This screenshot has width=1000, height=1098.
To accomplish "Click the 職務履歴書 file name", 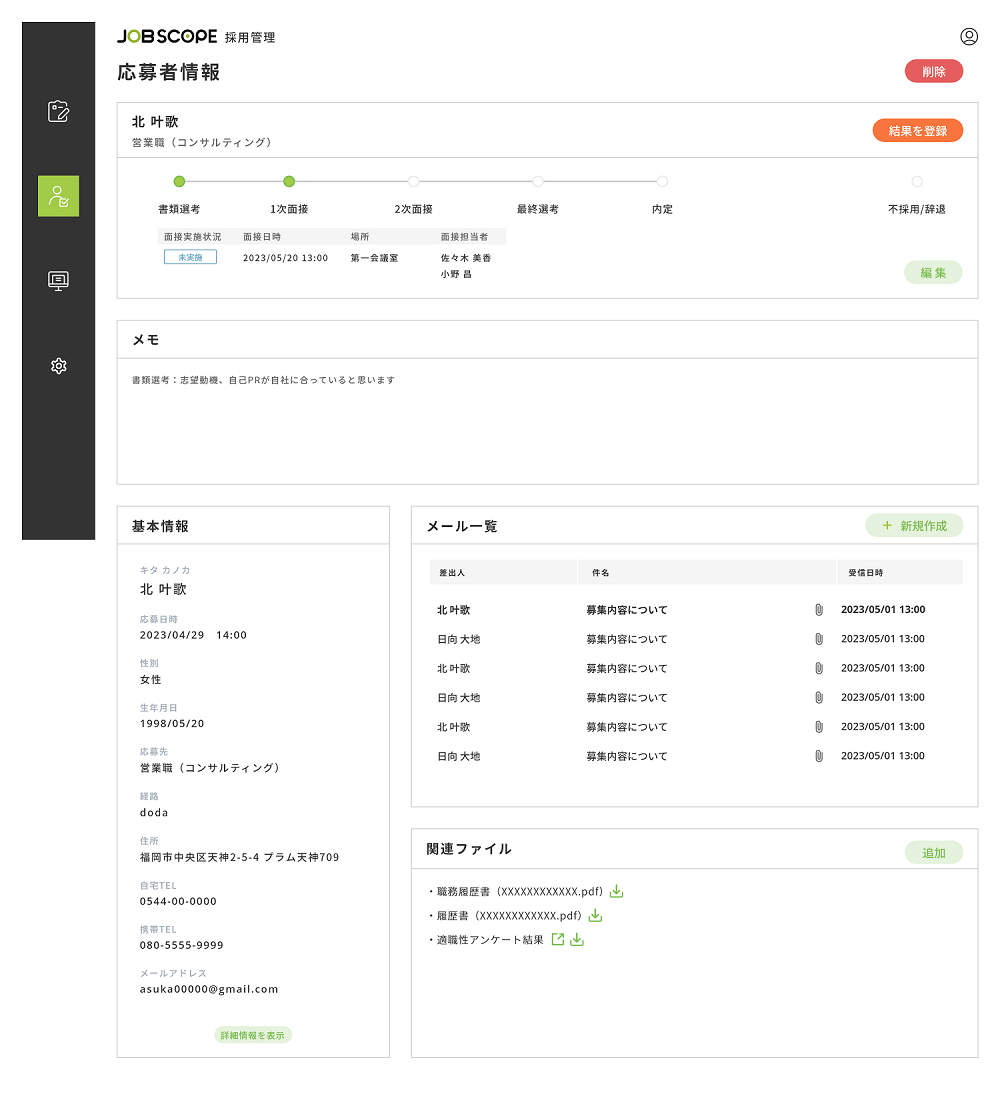I will coord(520,891).
